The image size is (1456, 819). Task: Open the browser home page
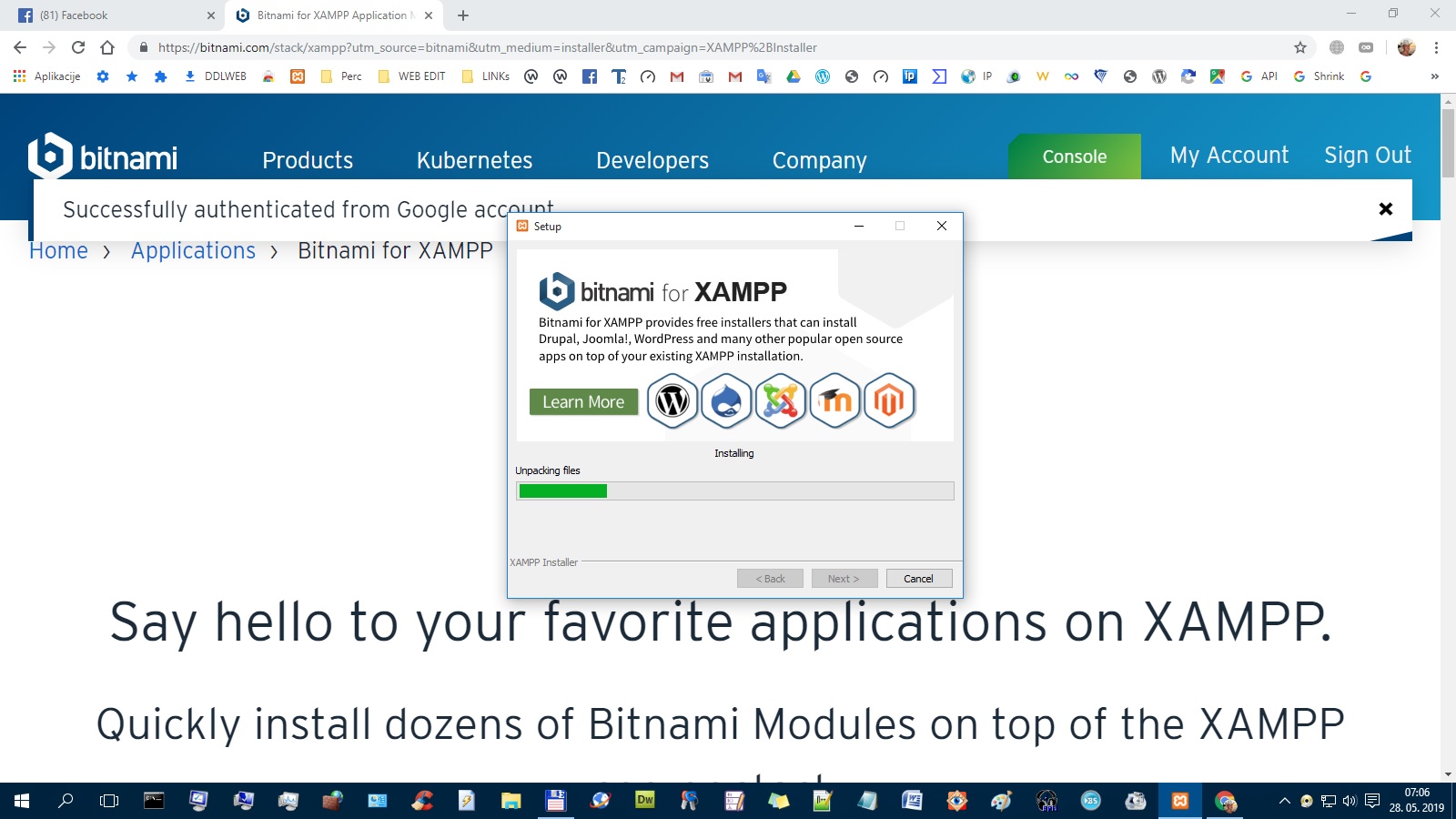pos(107,47)
